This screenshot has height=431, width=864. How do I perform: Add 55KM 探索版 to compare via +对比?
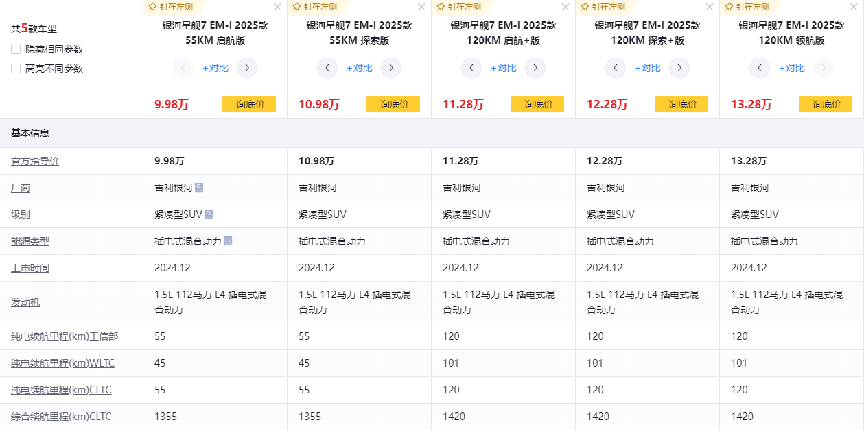click(x=360, y=68)
